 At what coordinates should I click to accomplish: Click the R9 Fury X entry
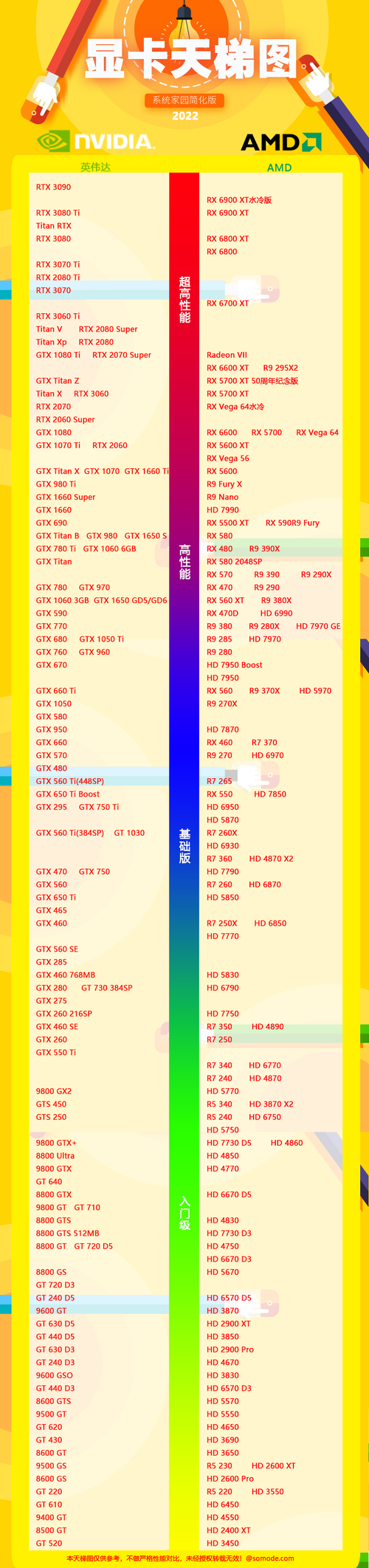coord(224,484)
